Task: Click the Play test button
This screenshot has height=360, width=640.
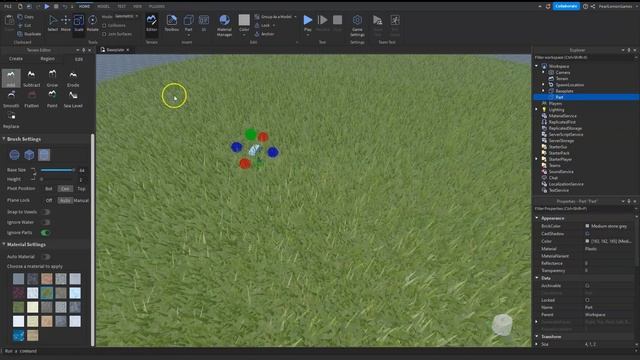Action: click(308, 23)
